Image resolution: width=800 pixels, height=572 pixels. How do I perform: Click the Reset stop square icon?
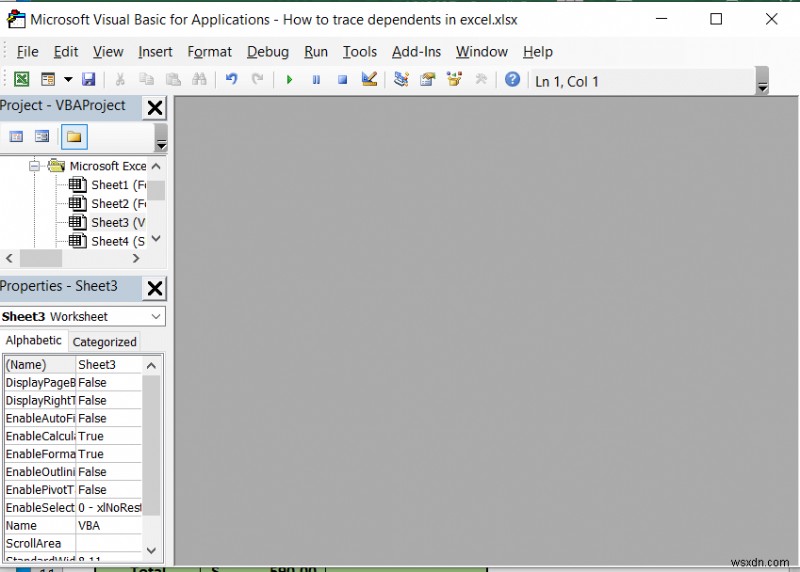343,80
